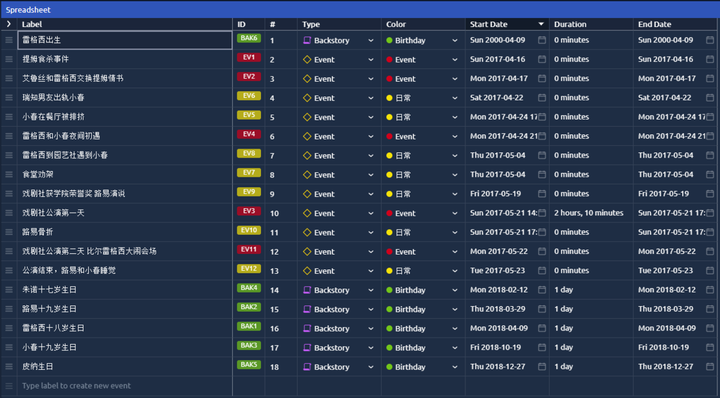Open the Type dropdown for row 1
Screen dimensions: 720x398
[371, 40]
